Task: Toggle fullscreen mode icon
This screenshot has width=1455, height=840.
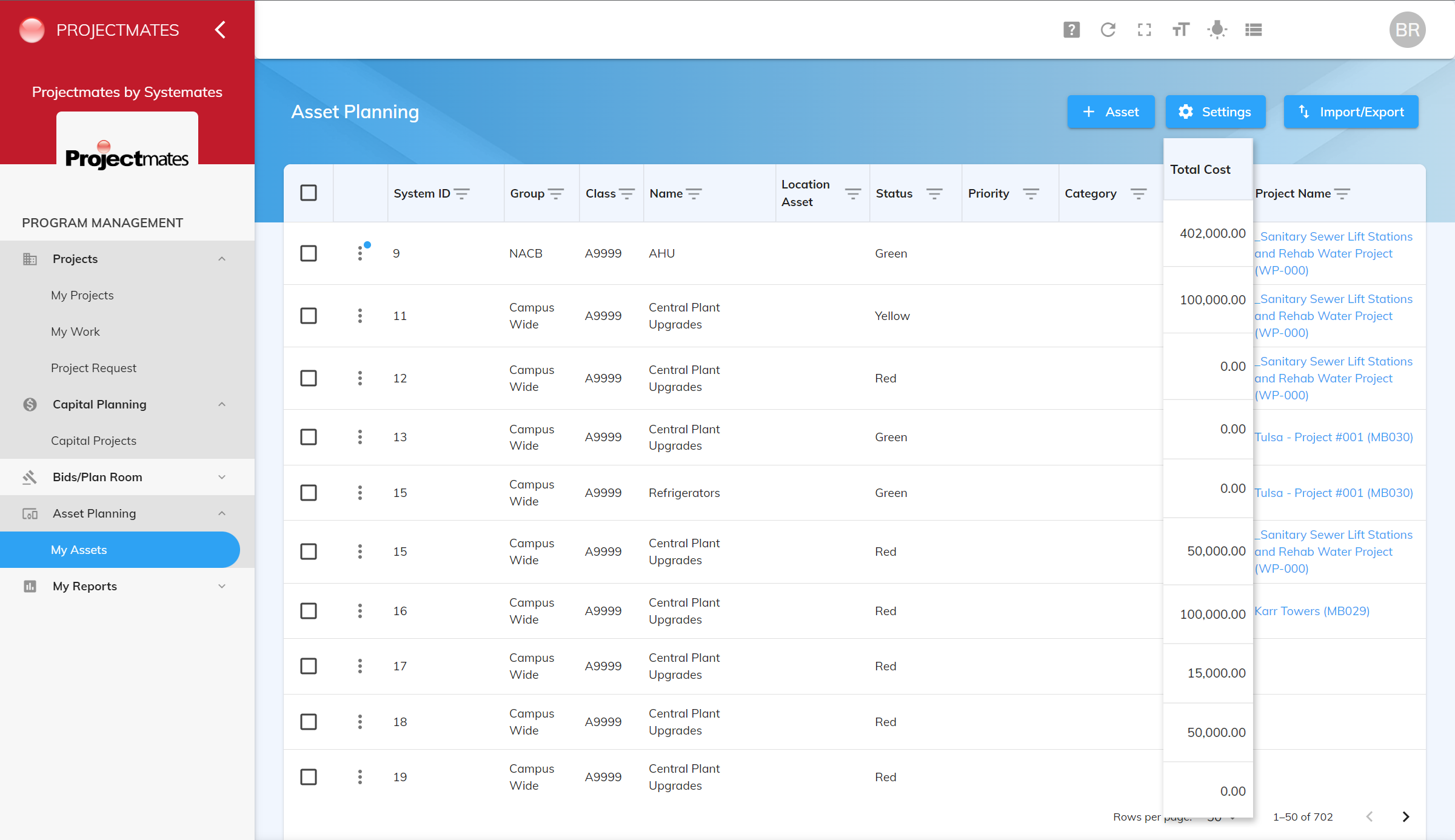Action: point(1144,30)
